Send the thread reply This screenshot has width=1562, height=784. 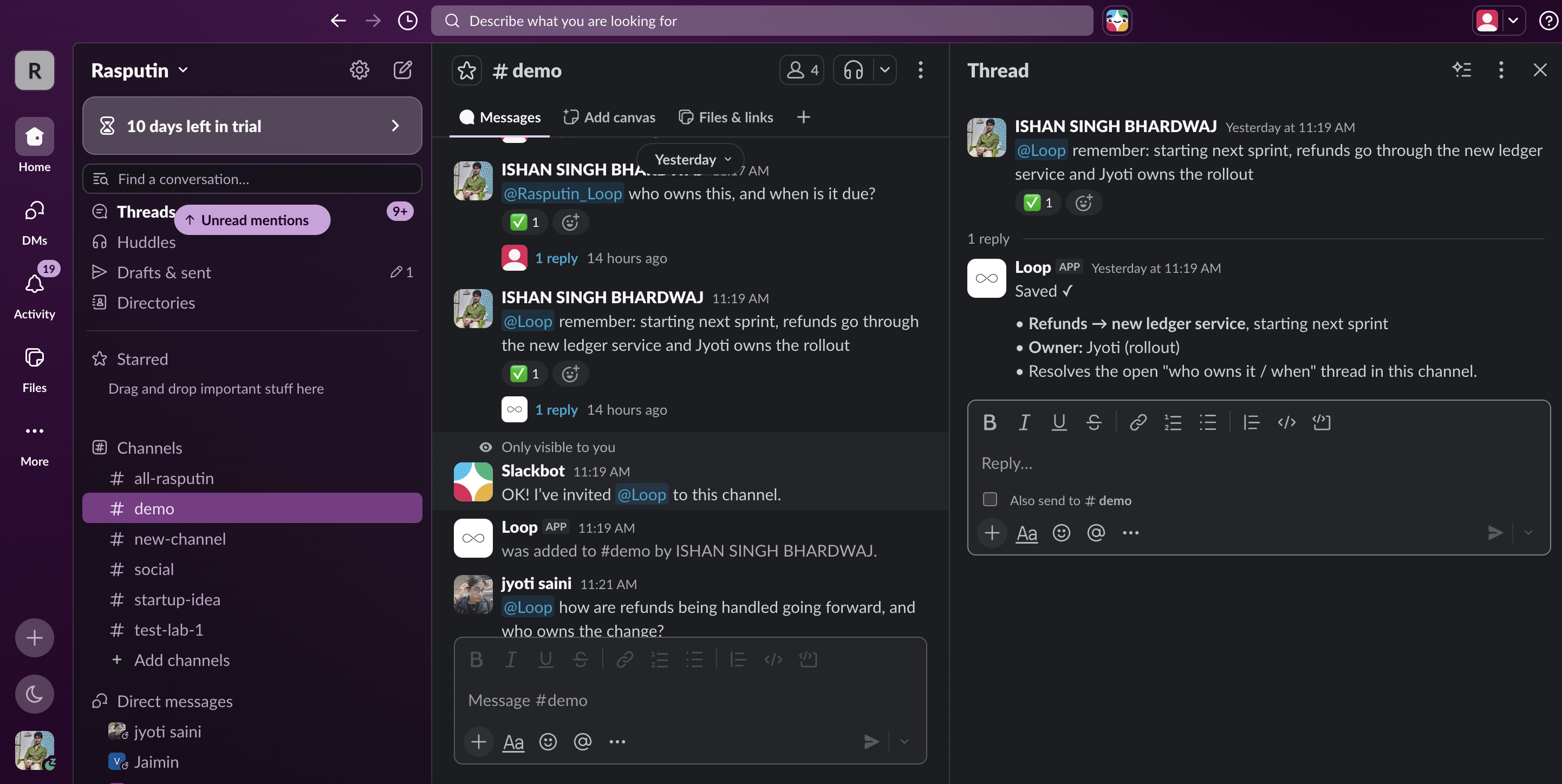[x=1495, y=533]
